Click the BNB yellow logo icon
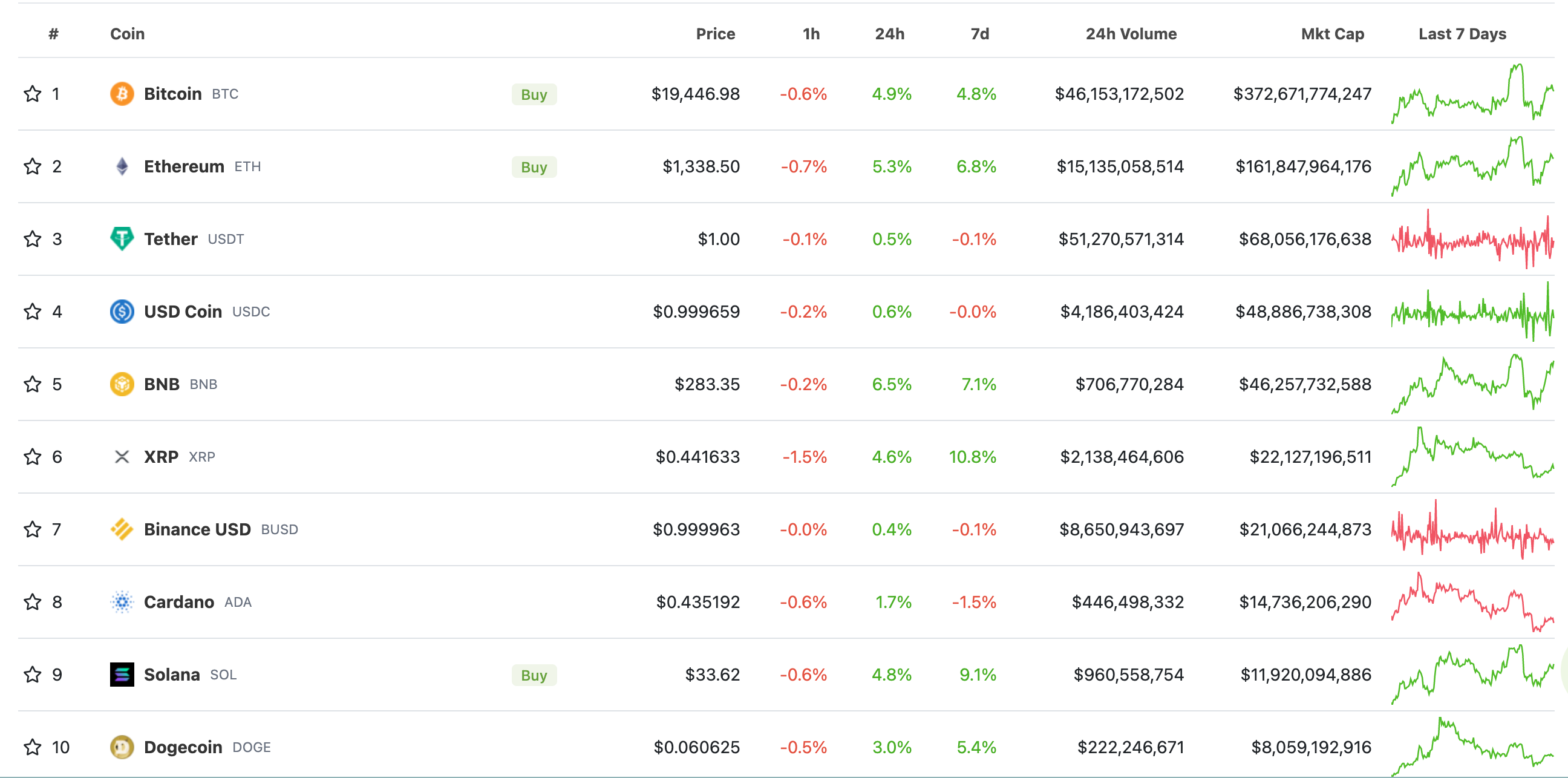The width and height of the screenshot is (1568, 778). tap(122, 384)
